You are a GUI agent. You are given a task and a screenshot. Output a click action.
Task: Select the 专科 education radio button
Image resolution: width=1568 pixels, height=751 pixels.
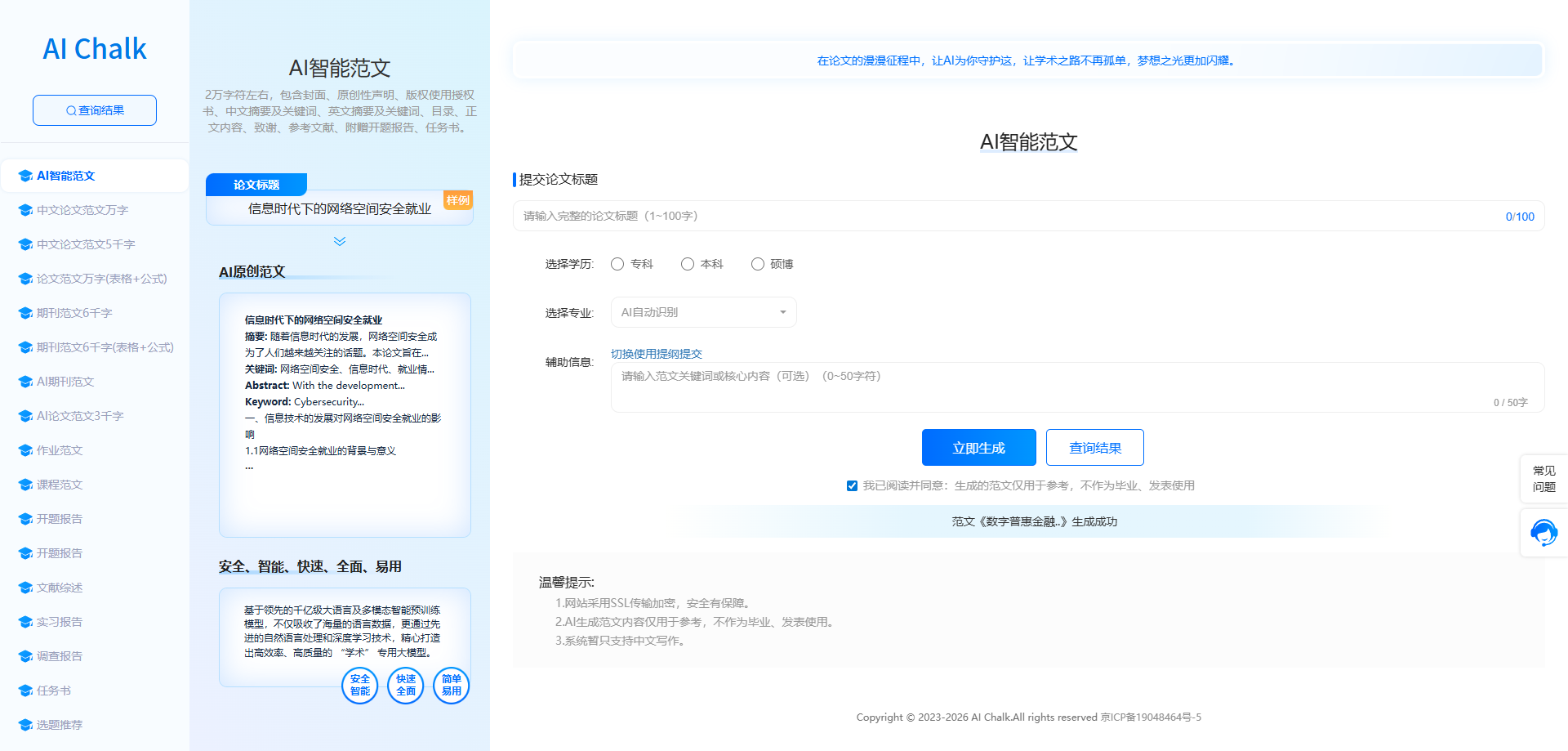[617, 264]
